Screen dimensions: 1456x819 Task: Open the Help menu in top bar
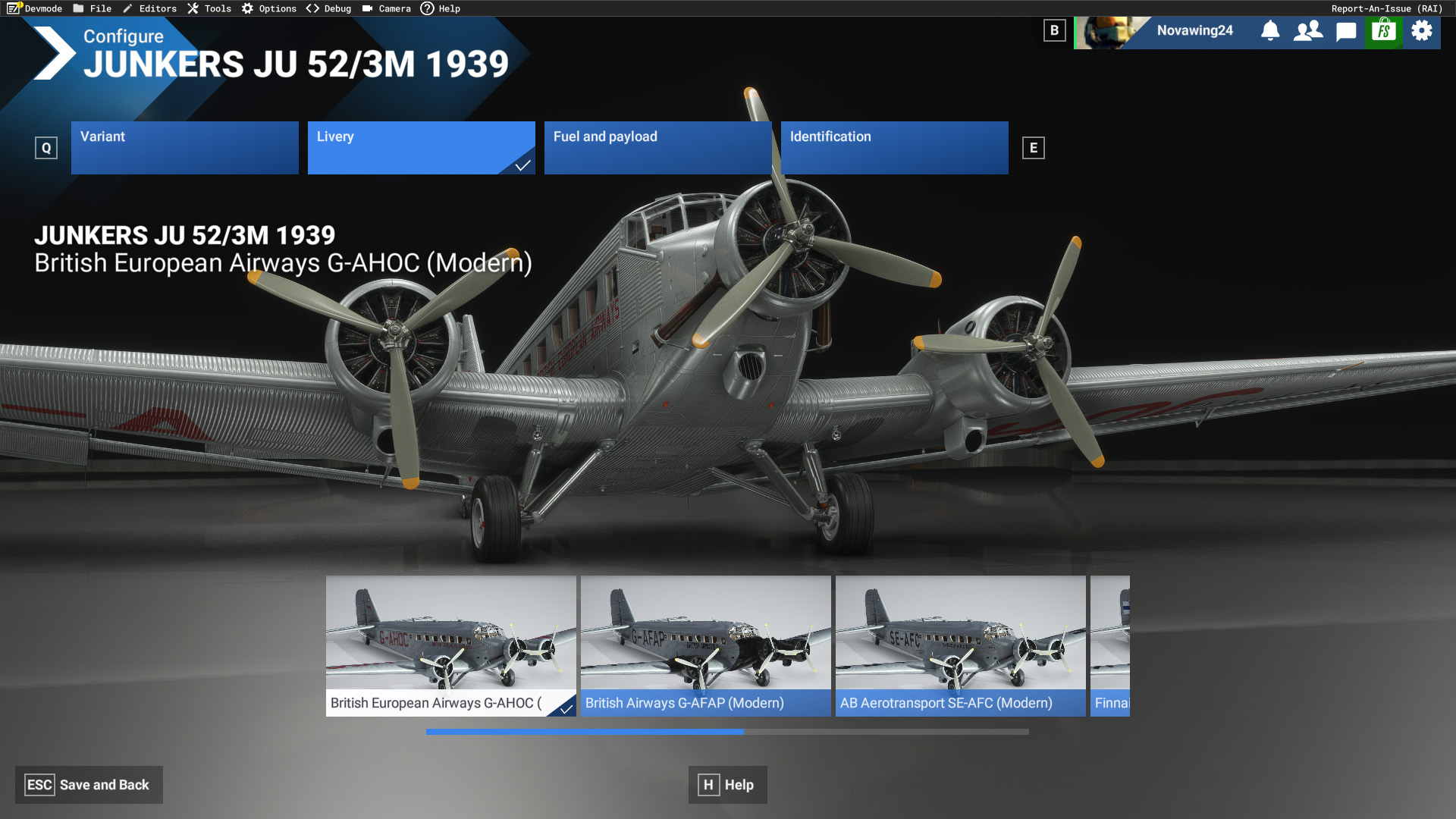(x=441, y=8)
